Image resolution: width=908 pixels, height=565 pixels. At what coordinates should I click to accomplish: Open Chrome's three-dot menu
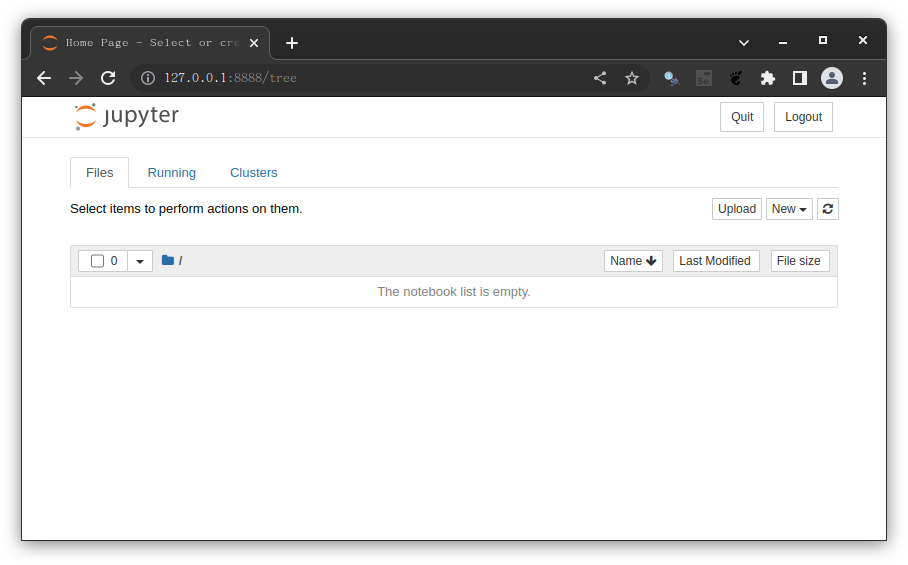(864, 78)
